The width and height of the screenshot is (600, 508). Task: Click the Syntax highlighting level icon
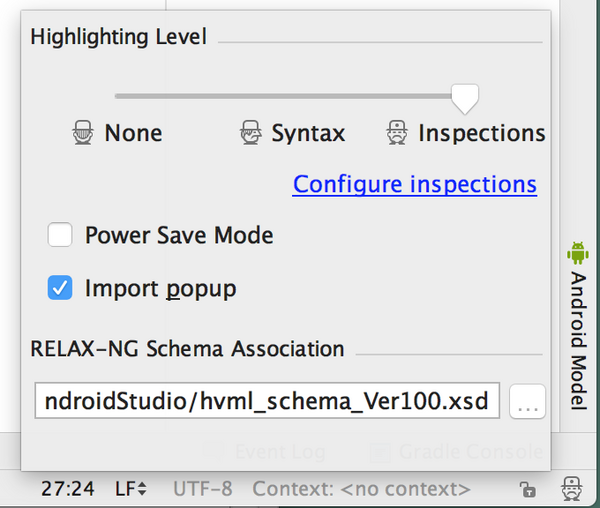[x=250, y=133]
